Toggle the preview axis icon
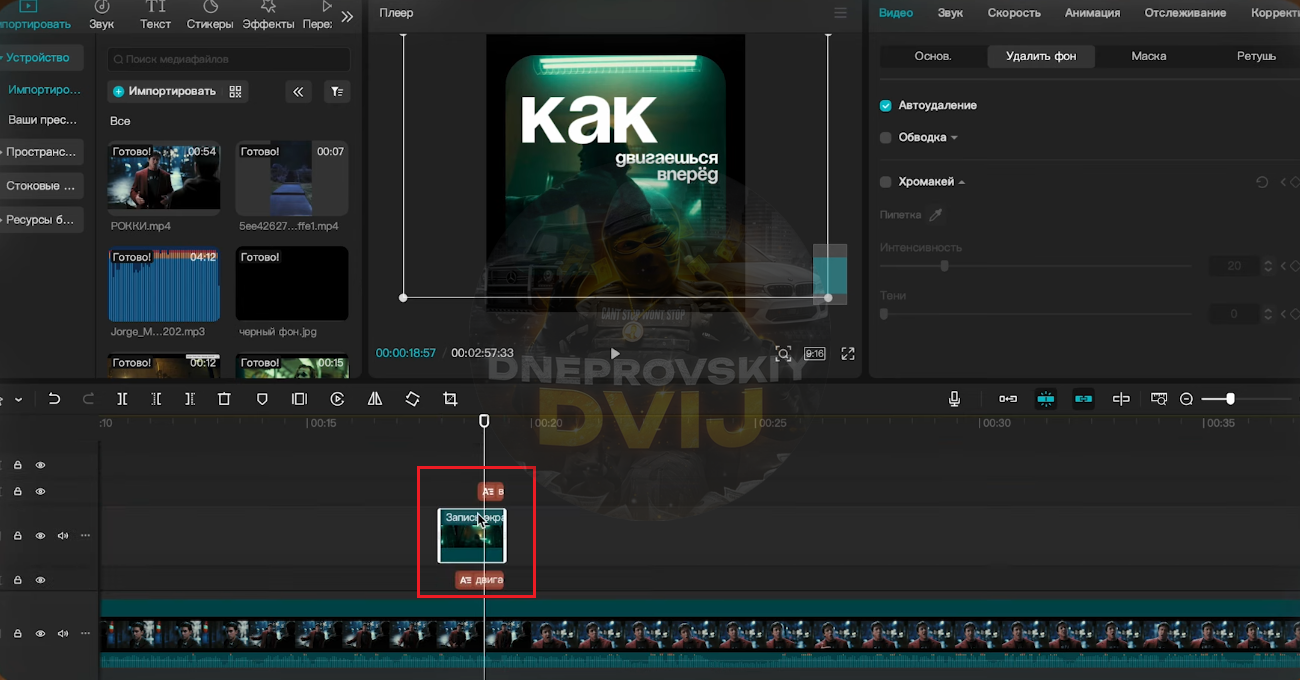This screenshot has height=680, width=1300. [x=1121, y=399]
